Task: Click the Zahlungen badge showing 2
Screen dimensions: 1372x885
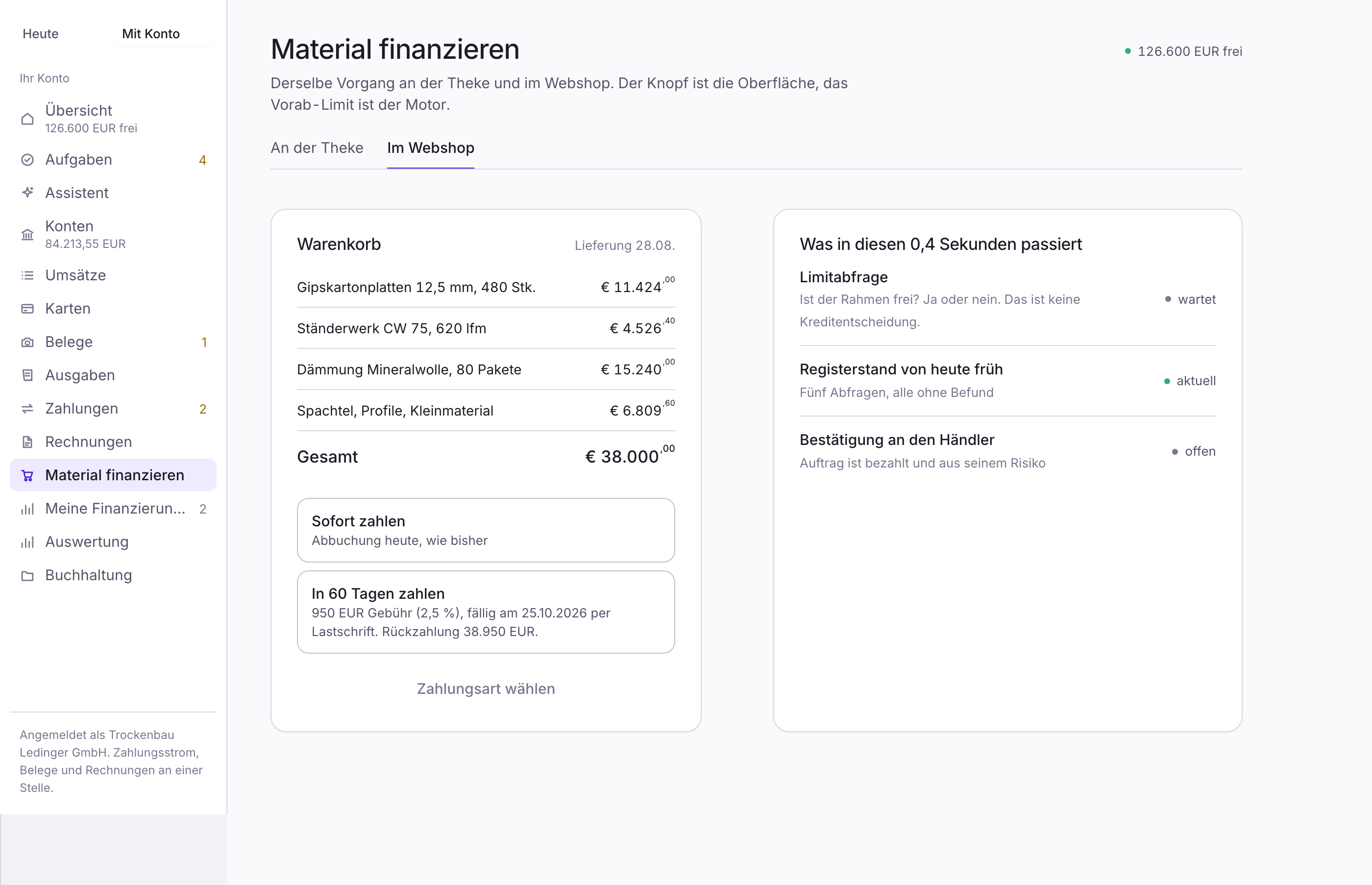Action: tap(203, 409)
